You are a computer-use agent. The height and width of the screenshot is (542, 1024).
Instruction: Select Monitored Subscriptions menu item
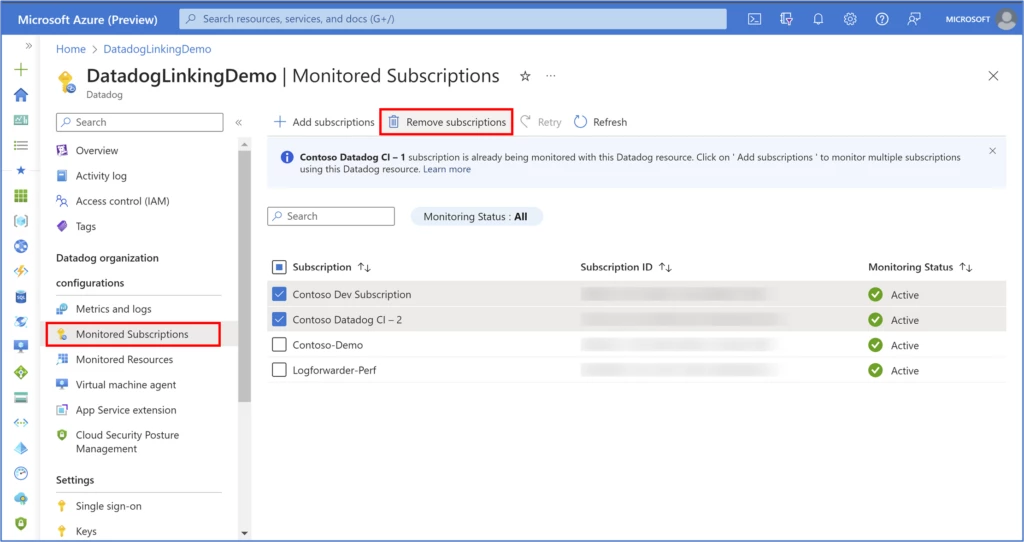click(133, 334)
